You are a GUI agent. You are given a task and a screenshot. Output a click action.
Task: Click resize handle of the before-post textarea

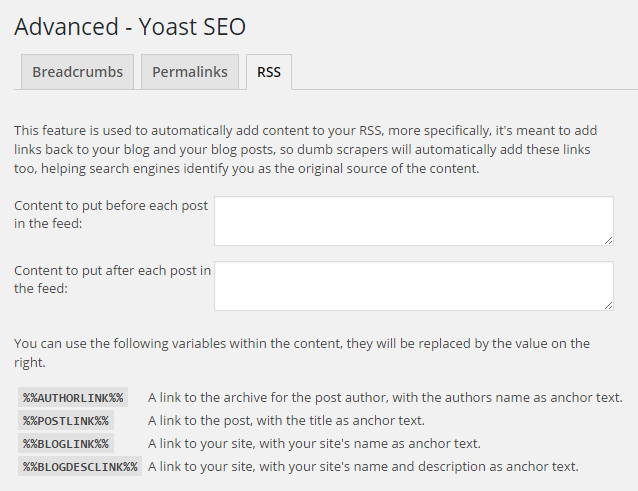point(608,240)
